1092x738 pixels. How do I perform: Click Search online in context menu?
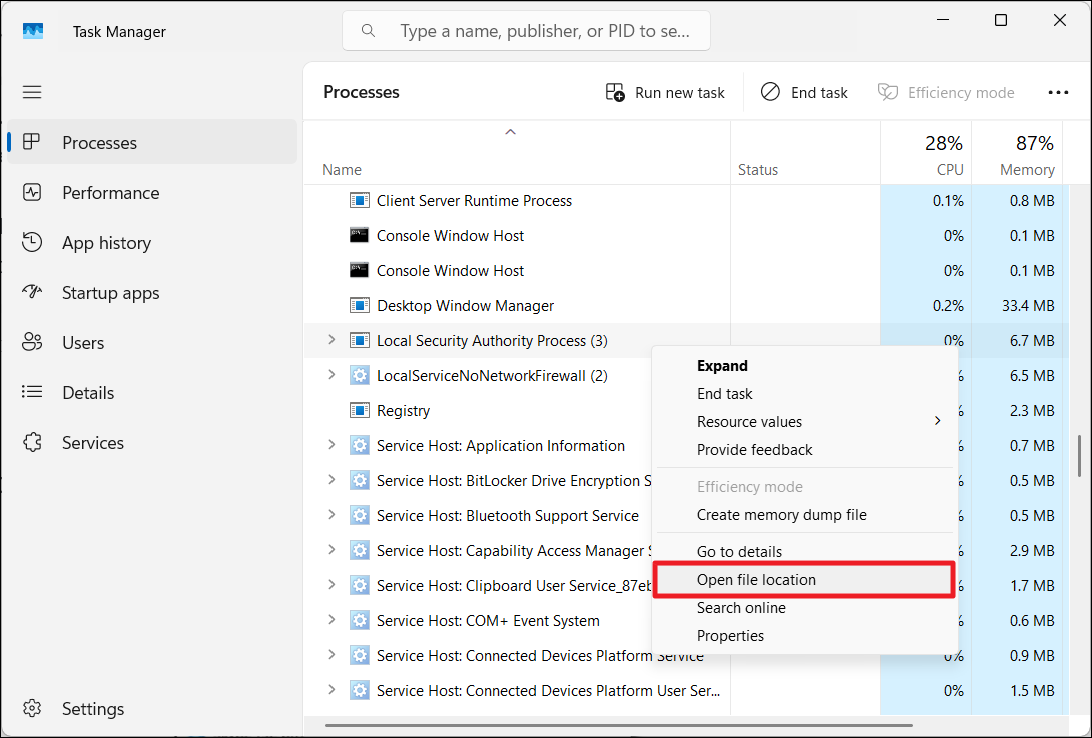(x=741, y=608)
